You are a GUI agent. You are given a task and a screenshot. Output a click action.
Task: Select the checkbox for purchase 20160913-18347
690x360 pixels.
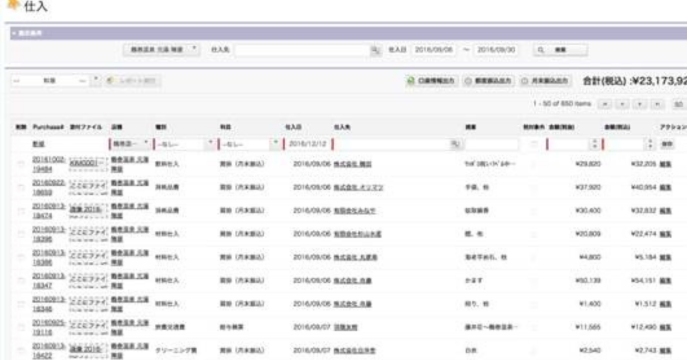coord(21,281)
